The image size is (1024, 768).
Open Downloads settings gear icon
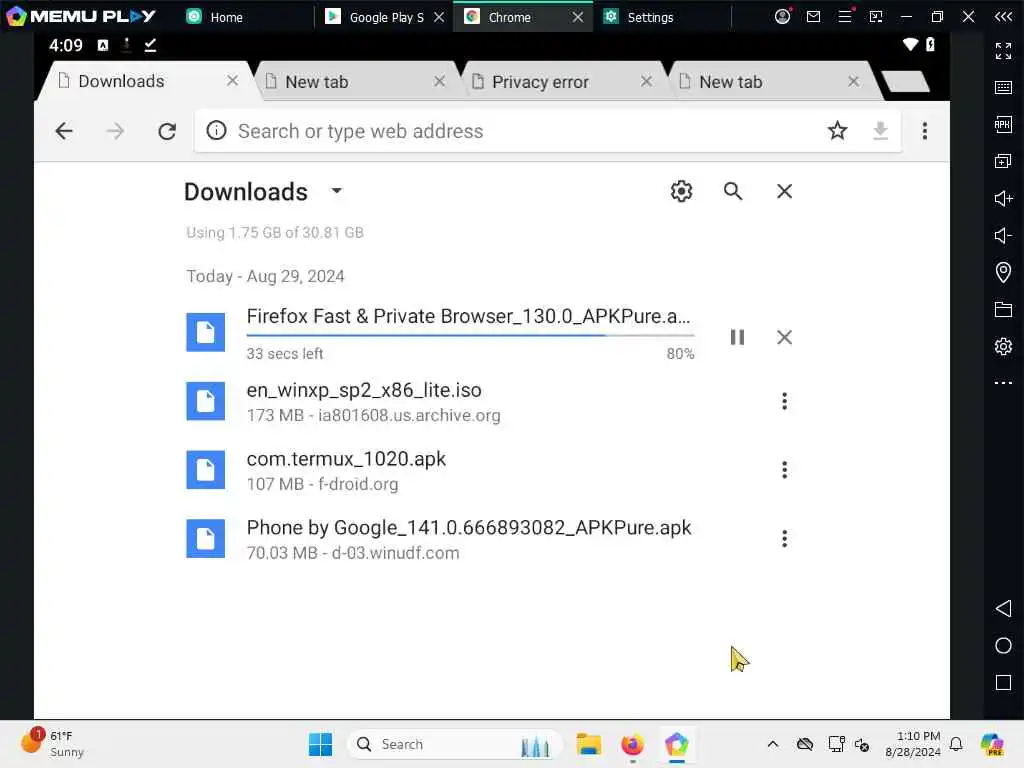[x=681, y=191]
